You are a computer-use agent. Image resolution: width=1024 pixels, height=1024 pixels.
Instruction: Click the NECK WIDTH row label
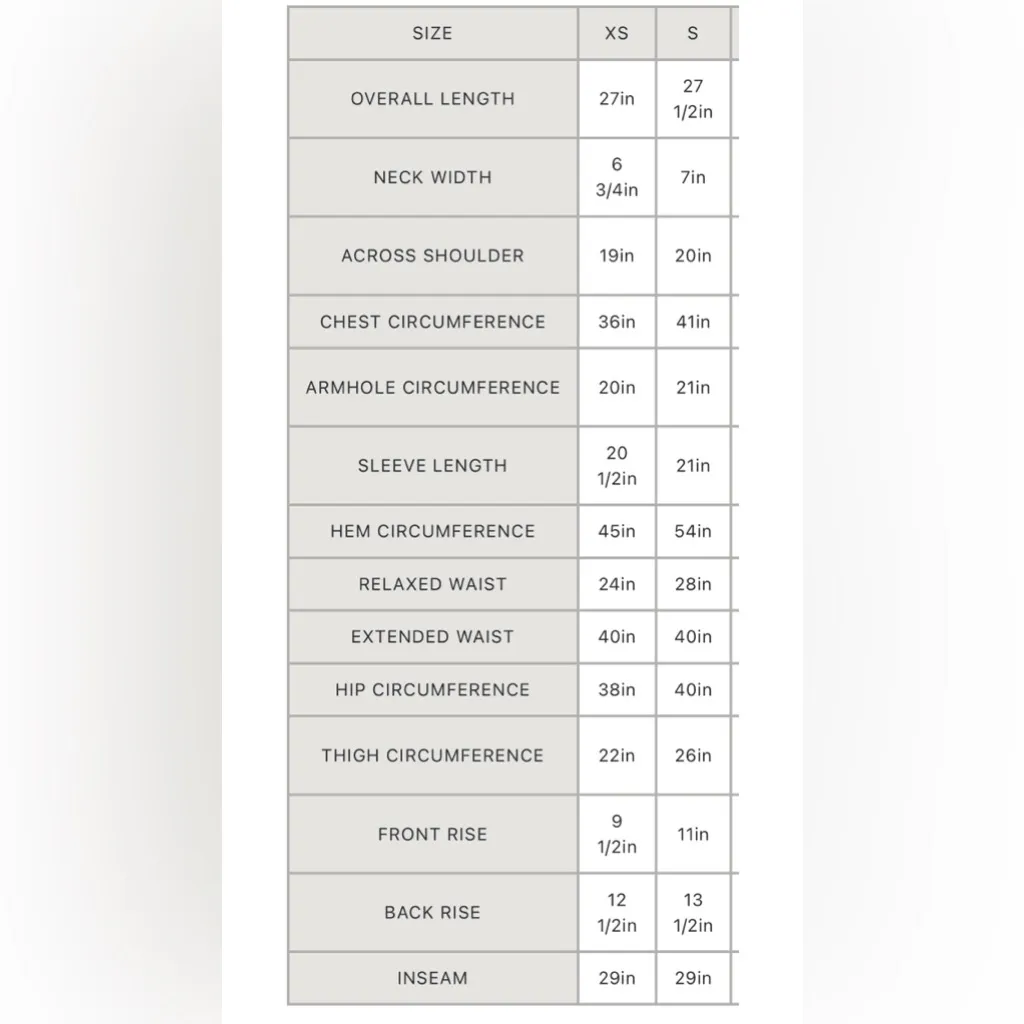[432, 177]
